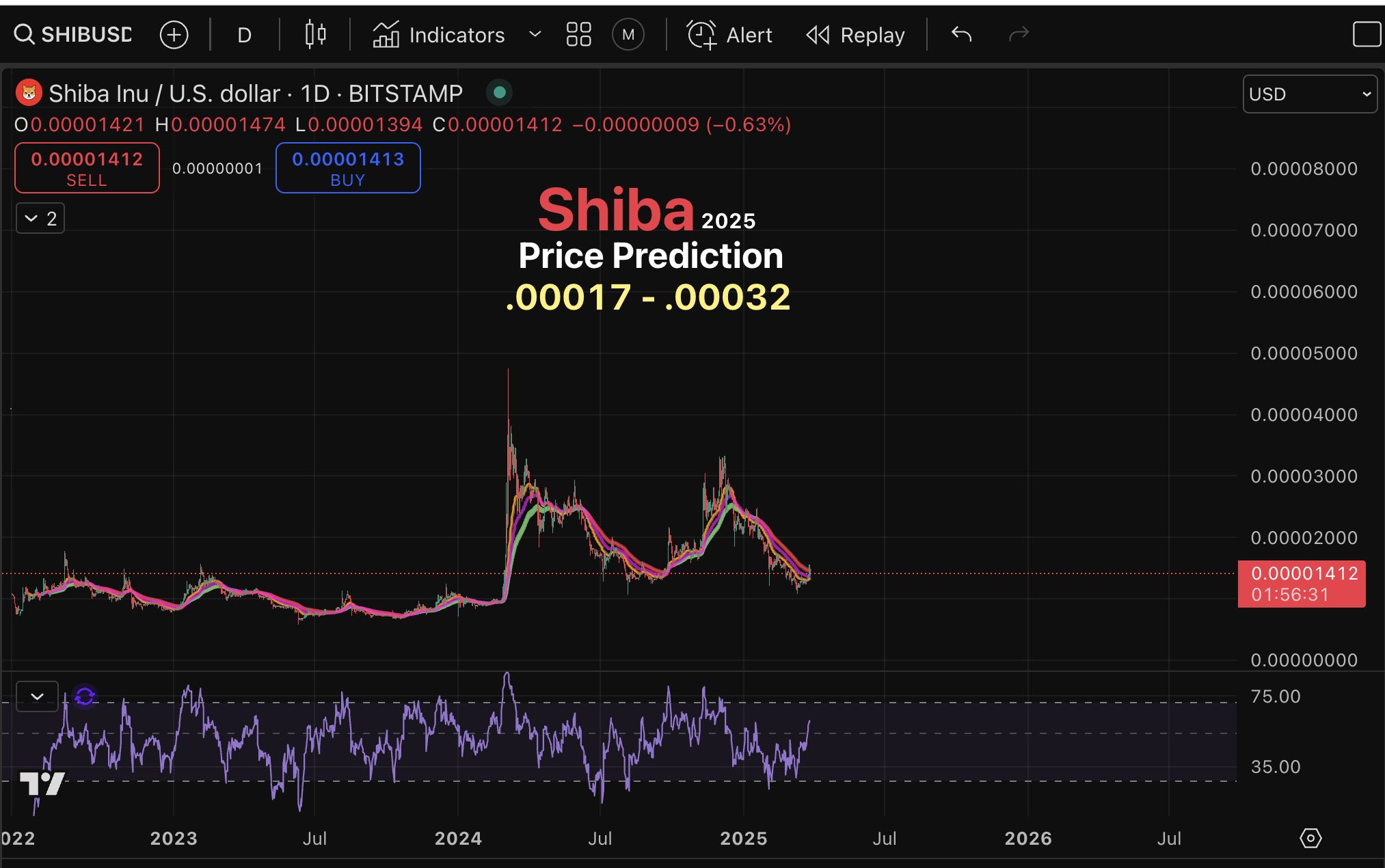Screen dimensions: 1385x868
Task: Select the Shiba Inu / U.S. dollar title
Action: point(256,93)
